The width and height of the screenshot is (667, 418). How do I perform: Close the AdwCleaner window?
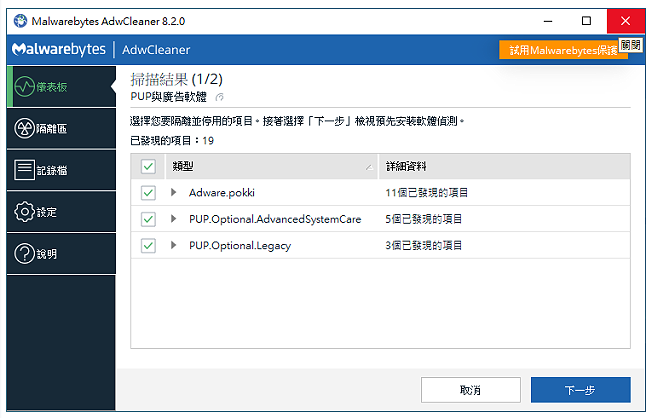(x=625, y=21)
